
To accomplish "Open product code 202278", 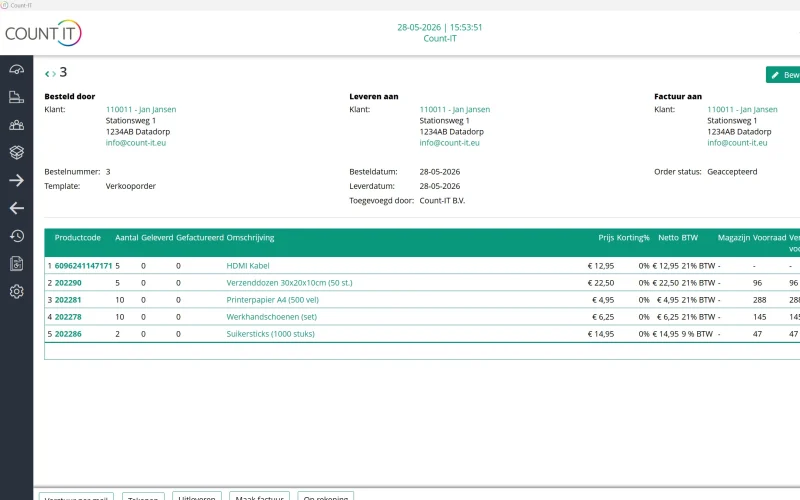I will (x=68, y=317).
